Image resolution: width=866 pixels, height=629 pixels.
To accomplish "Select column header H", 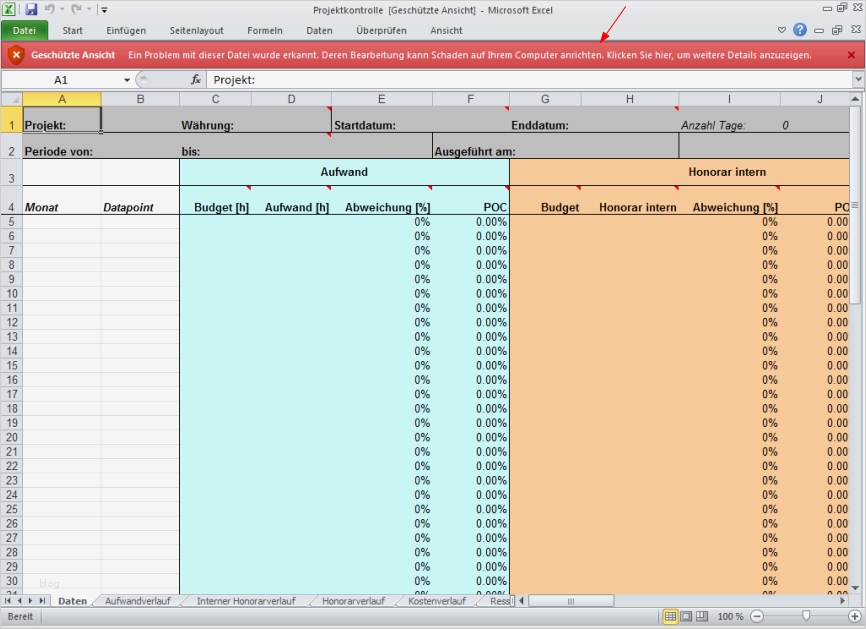I will point(629,99).
